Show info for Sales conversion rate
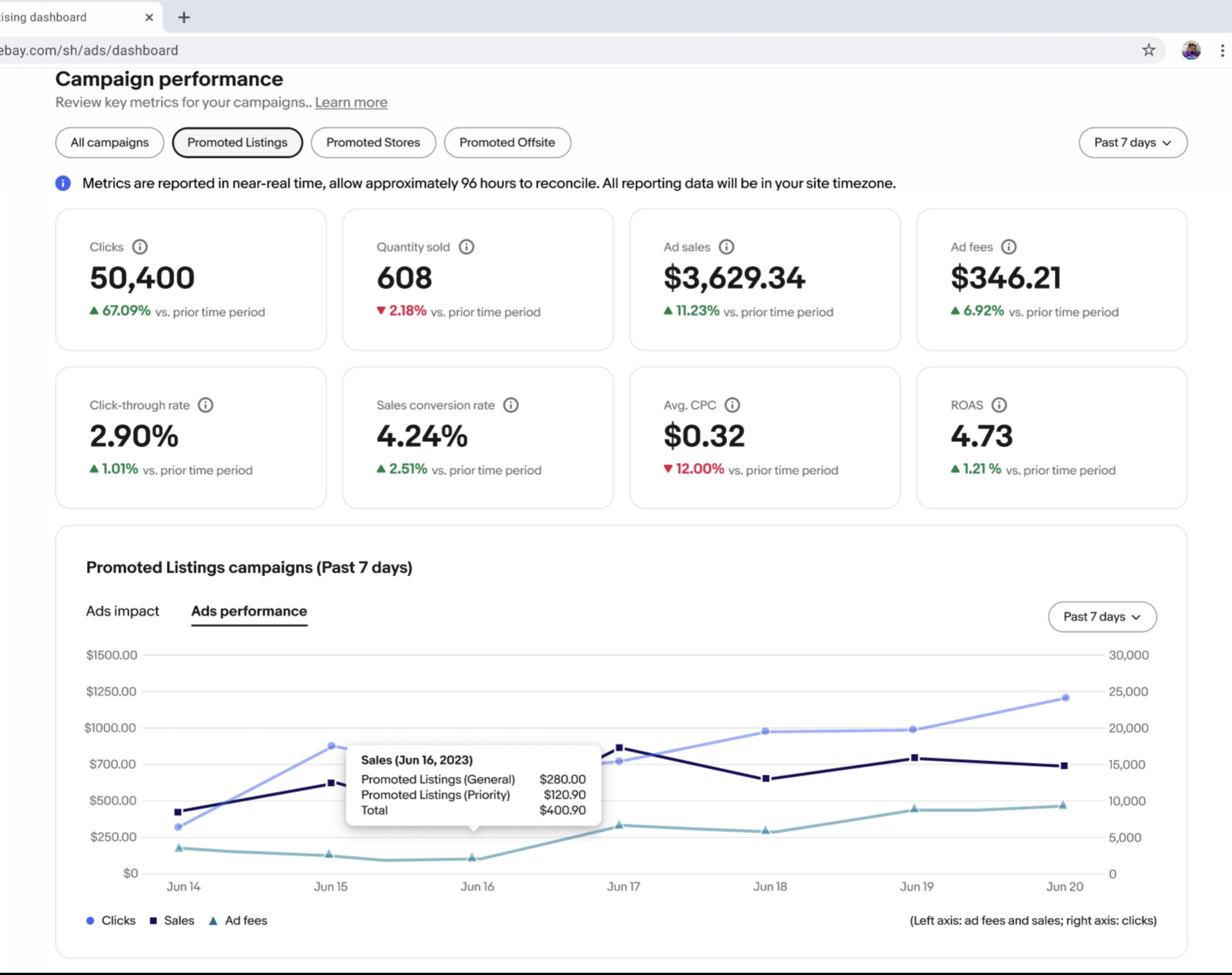The image size is (1232, 975). coord(511,405)
